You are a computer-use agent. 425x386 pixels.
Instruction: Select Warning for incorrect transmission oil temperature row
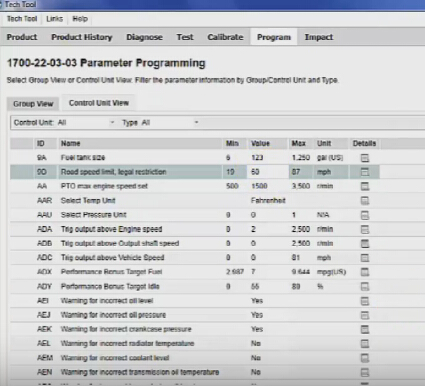(195, 373)
